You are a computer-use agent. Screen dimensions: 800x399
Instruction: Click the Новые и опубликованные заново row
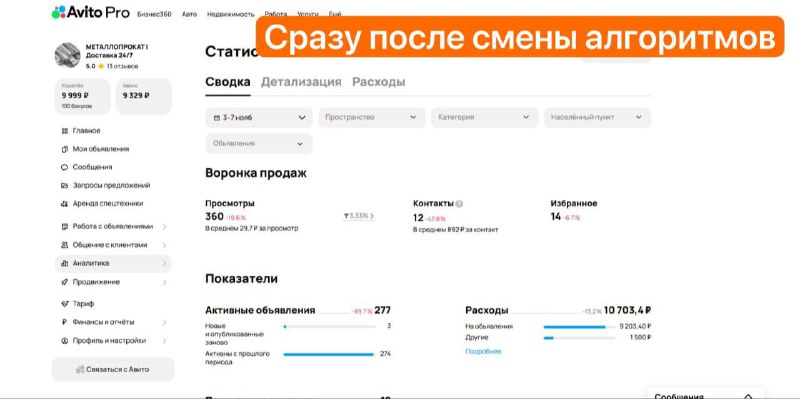tap(298, 334)
